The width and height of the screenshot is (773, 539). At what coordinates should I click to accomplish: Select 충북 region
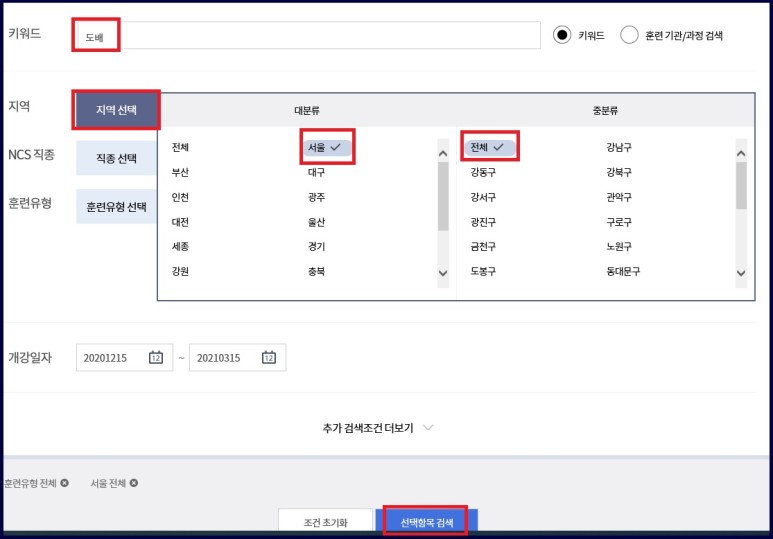[316, 271]
